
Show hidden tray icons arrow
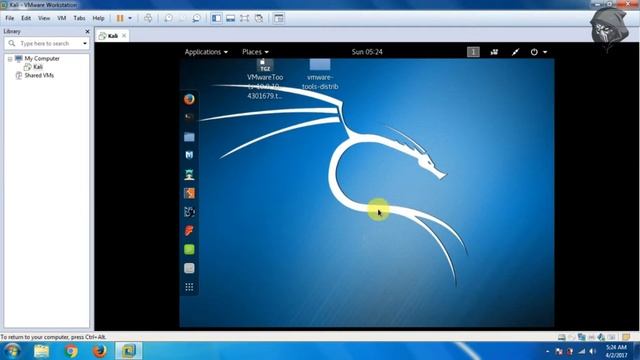(547, 351)
